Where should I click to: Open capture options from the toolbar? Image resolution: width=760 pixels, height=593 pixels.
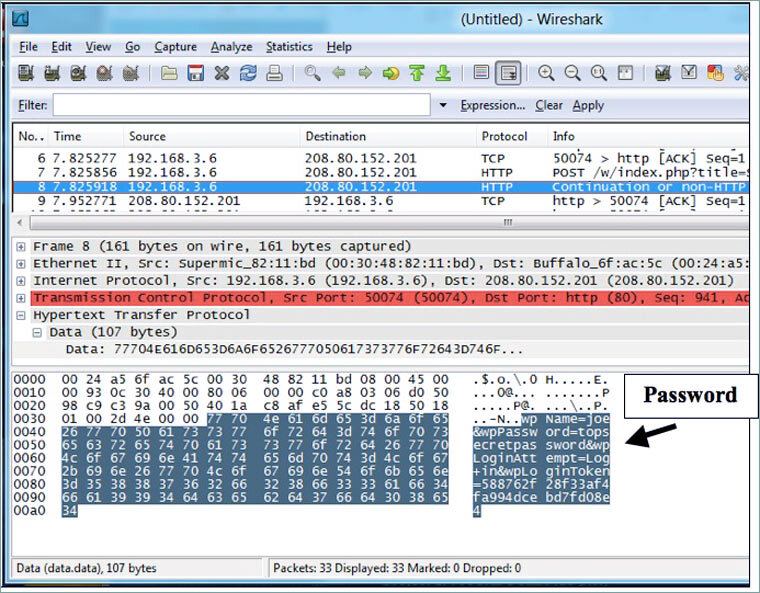click(52, 73)
